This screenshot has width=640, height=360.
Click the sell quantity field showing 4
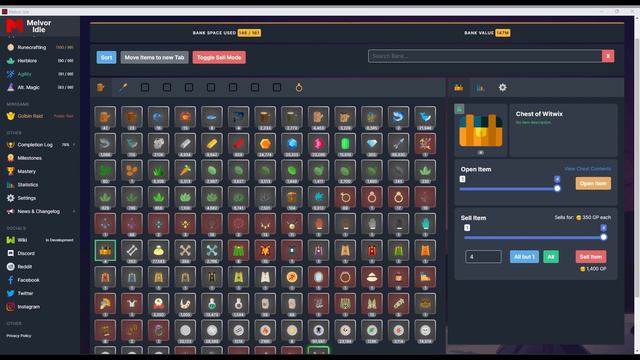click(x=483, y=257)
